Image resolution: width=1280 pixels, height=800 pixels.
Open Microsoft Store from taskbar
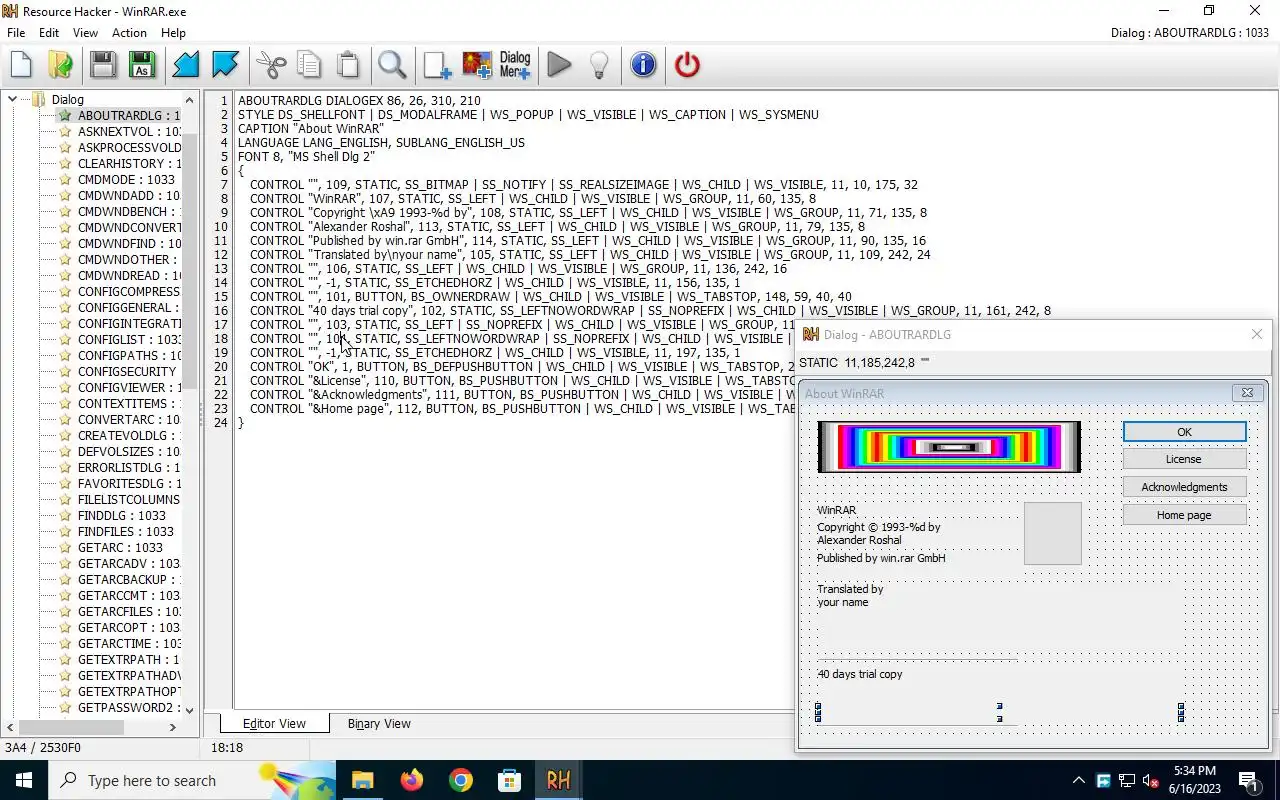pos(509,780)
